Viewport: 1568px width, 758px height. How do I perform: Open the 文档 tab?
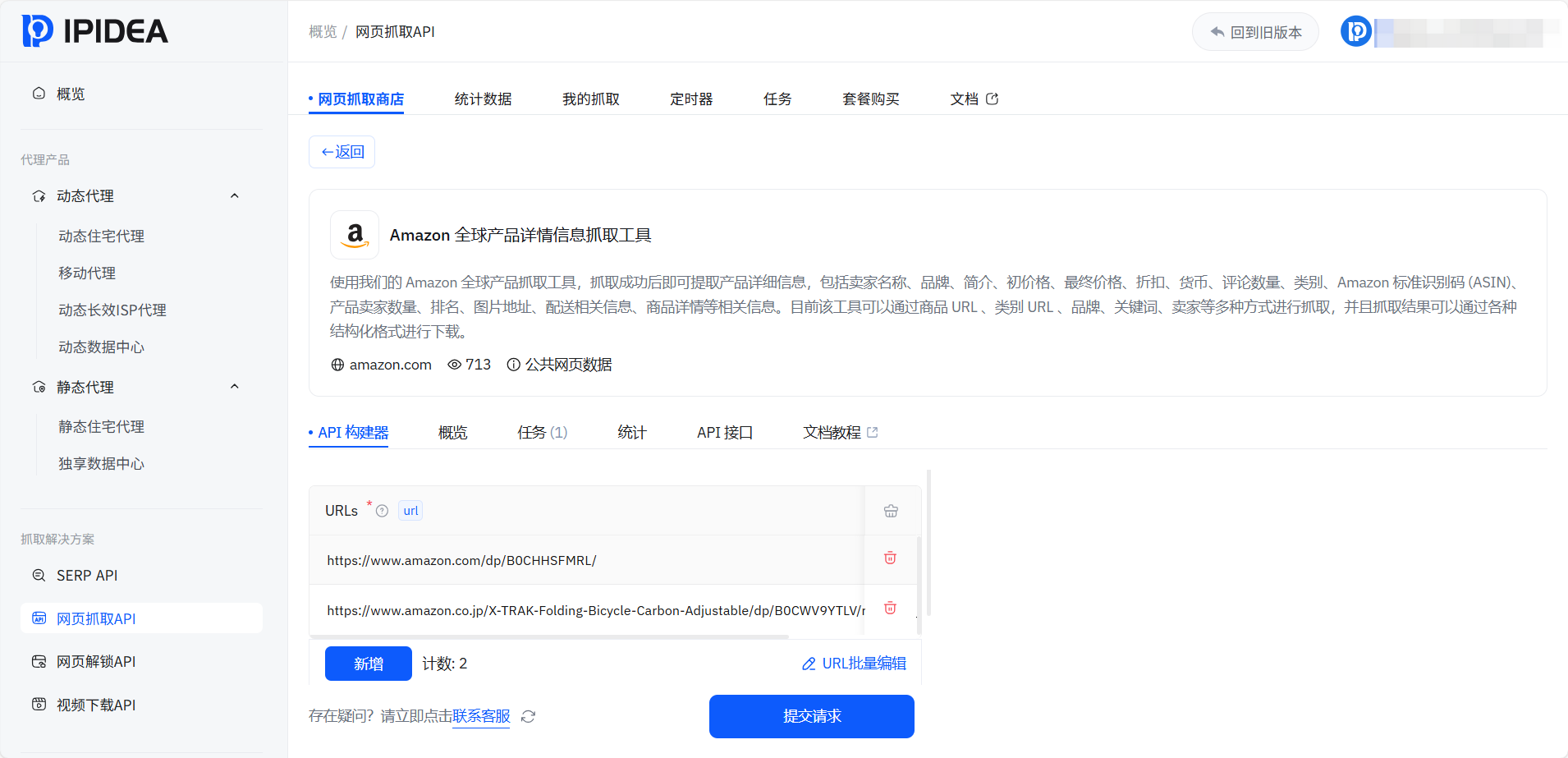[974, 99]
